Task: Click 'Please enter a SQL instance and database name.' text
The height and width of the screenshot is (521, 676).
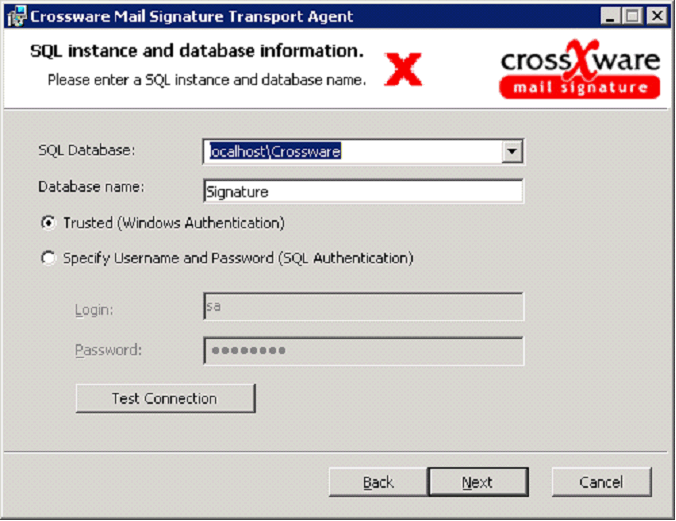Action: pyautogui.click(x=207, y=80)
